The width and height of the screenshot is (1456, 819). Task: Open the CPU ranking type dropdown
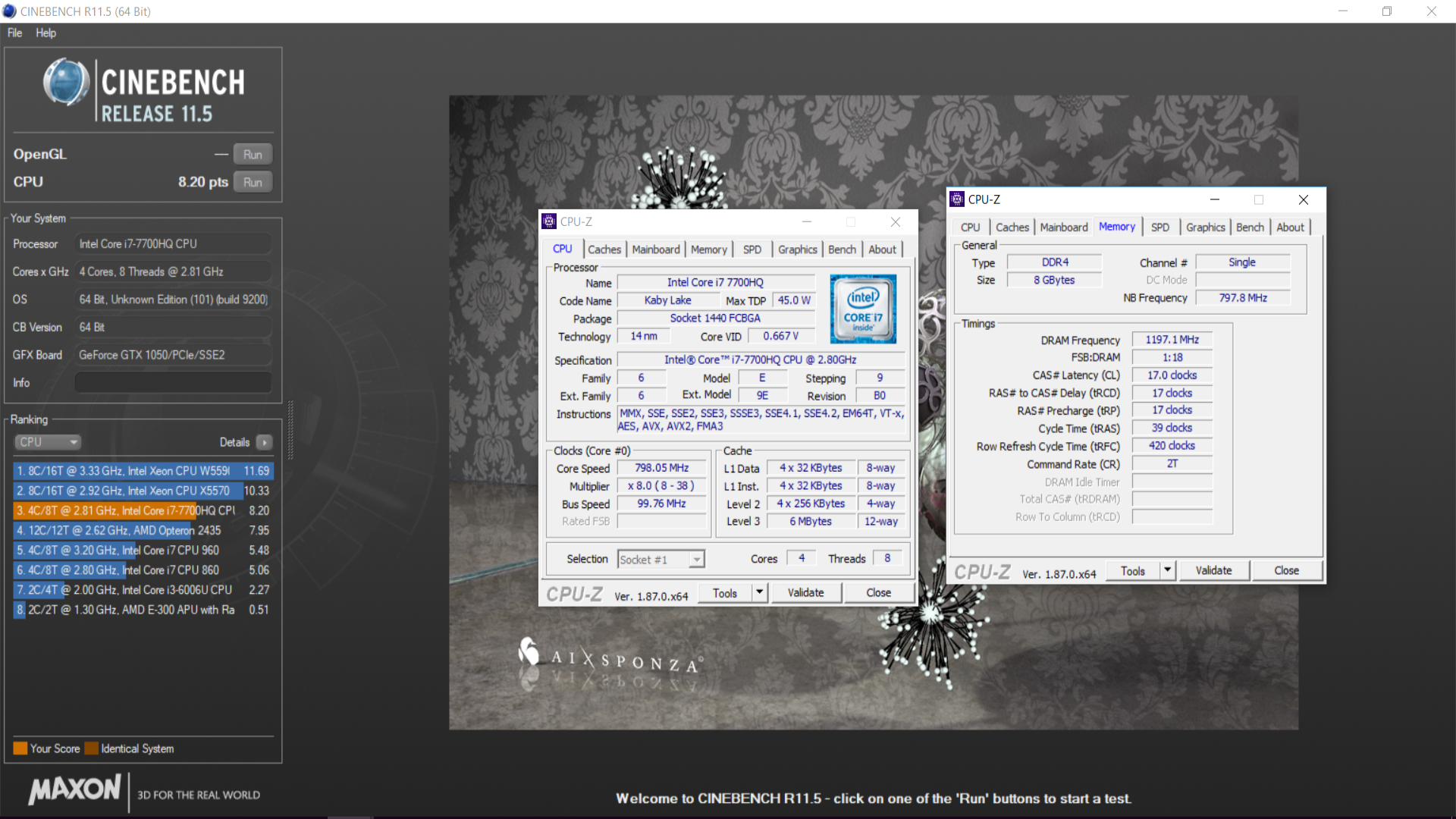click(47, 442)
